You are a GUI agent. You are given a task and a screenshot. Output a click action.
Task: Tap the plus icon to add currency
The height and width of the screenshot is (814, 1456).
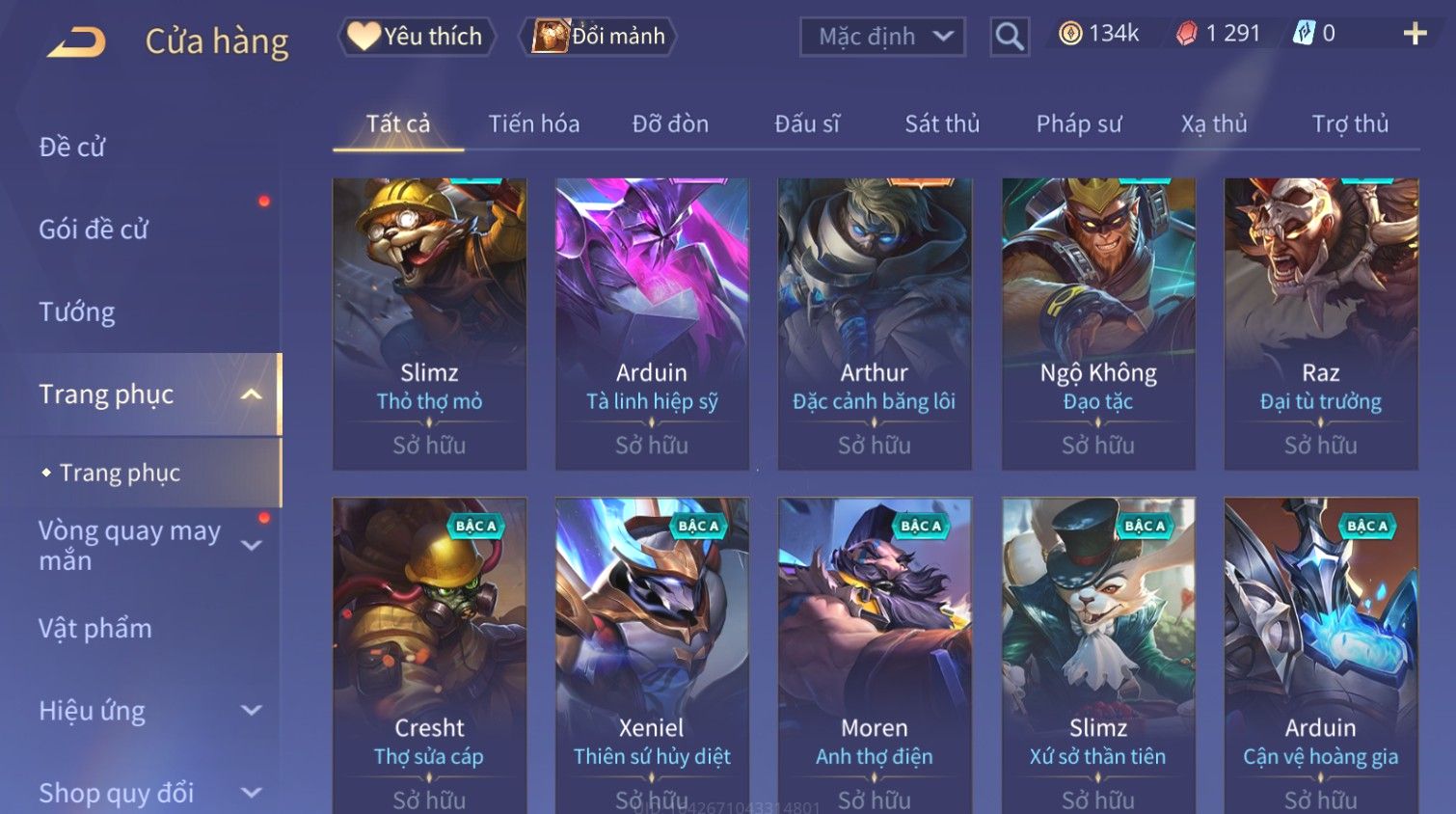[1415, 34]
